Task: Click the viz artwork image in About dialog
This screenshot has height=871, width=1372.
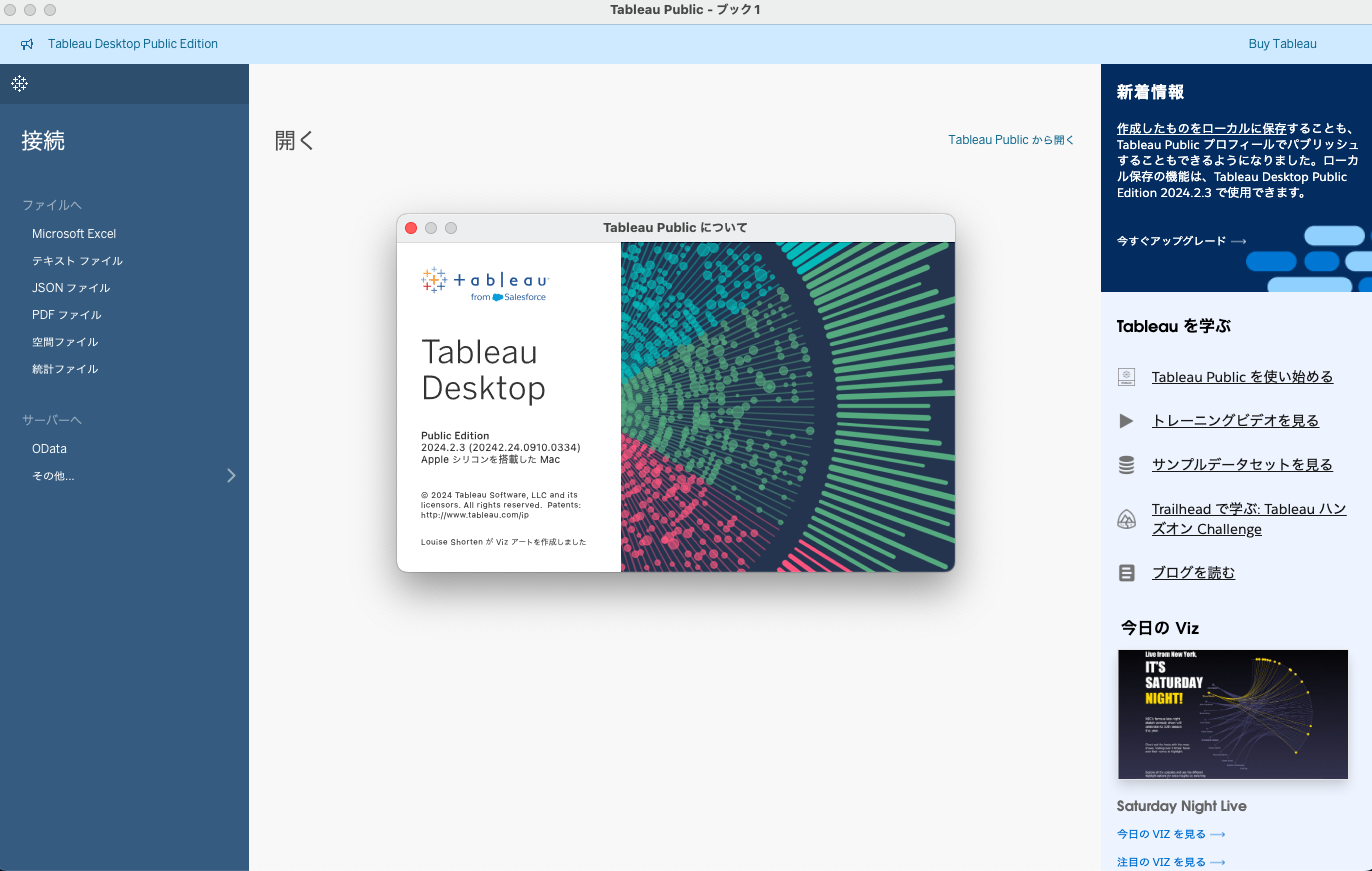Action: 788,407
